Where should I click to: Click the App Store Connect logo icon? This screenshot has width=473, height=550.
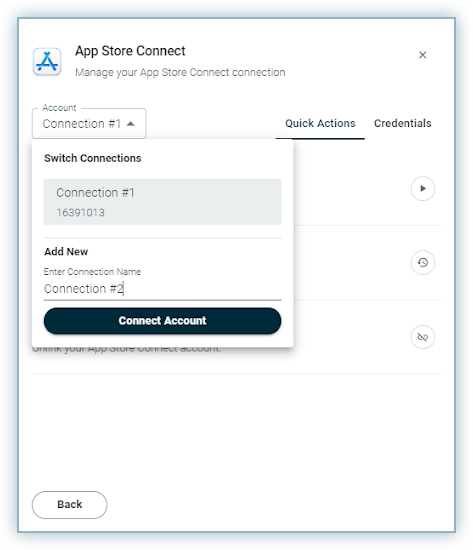coord(47,61)
